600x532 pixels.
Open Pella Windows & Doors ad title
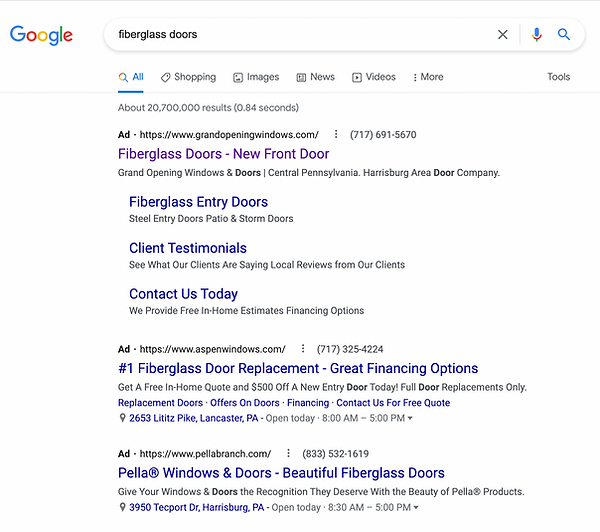click(x=281, y=473)
